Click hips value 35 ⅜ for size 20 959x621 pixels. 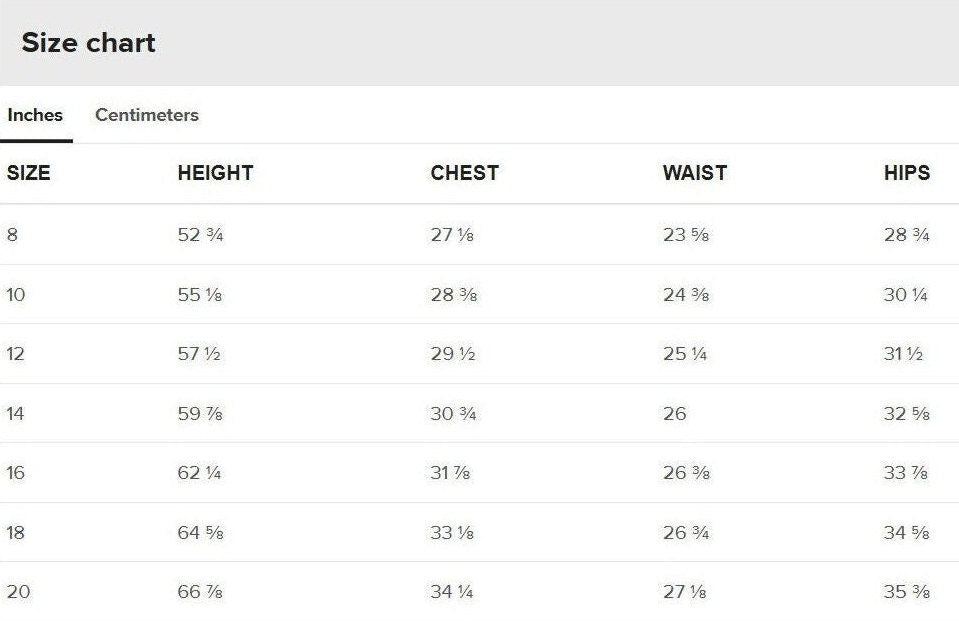click(x=906, y=592)
